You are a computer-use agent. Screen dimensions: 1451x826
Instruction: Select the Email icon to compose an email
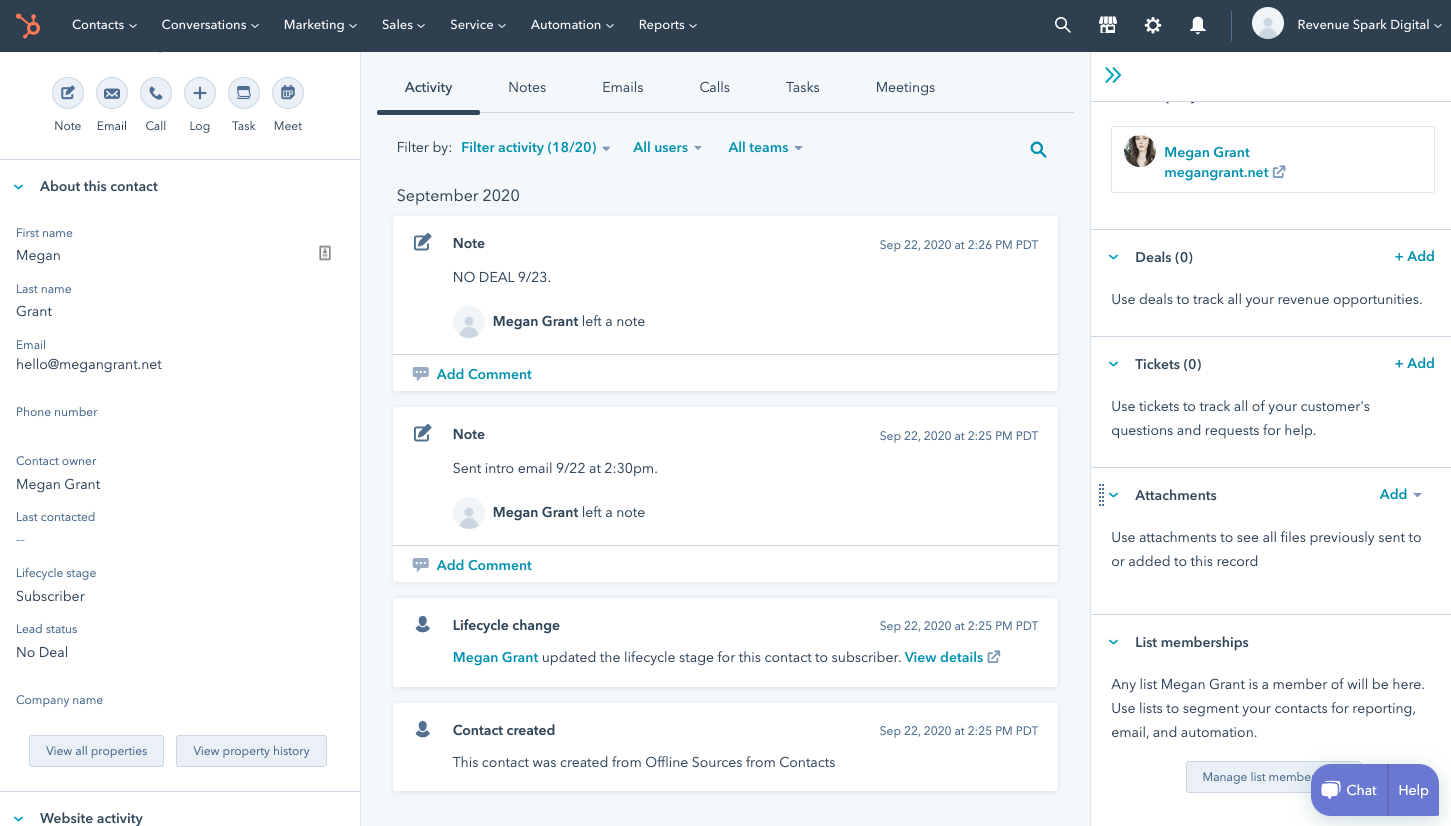point(111,93)
